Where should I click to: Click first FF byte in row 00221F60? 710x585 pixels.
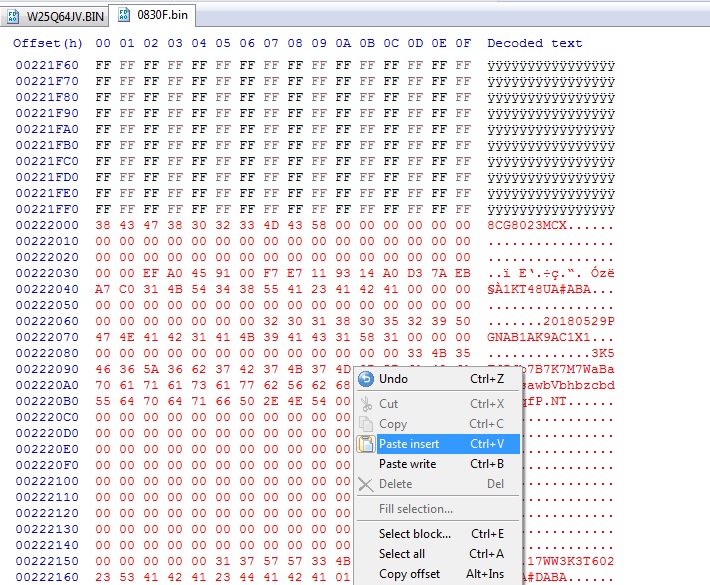coord(103,65)
